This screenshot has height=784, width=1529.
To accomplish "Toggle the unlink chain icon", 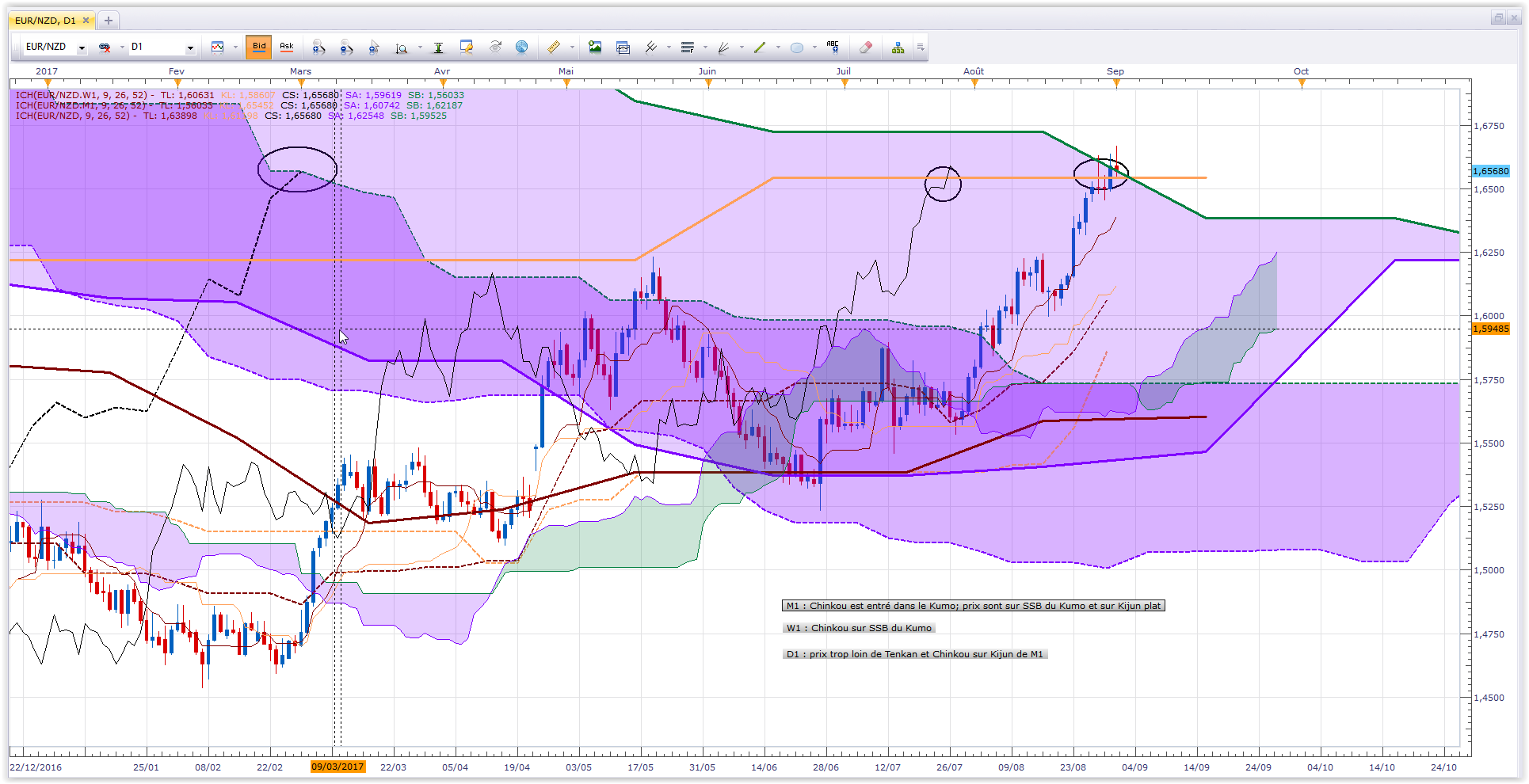I will (x=104, y=48).
